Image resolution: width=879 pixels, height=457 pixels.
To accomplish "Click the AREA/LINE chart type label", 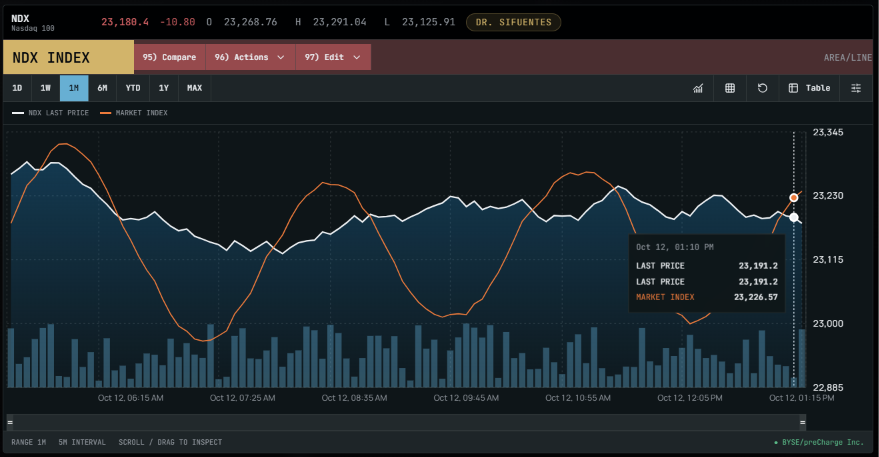I will click(848, 57).
